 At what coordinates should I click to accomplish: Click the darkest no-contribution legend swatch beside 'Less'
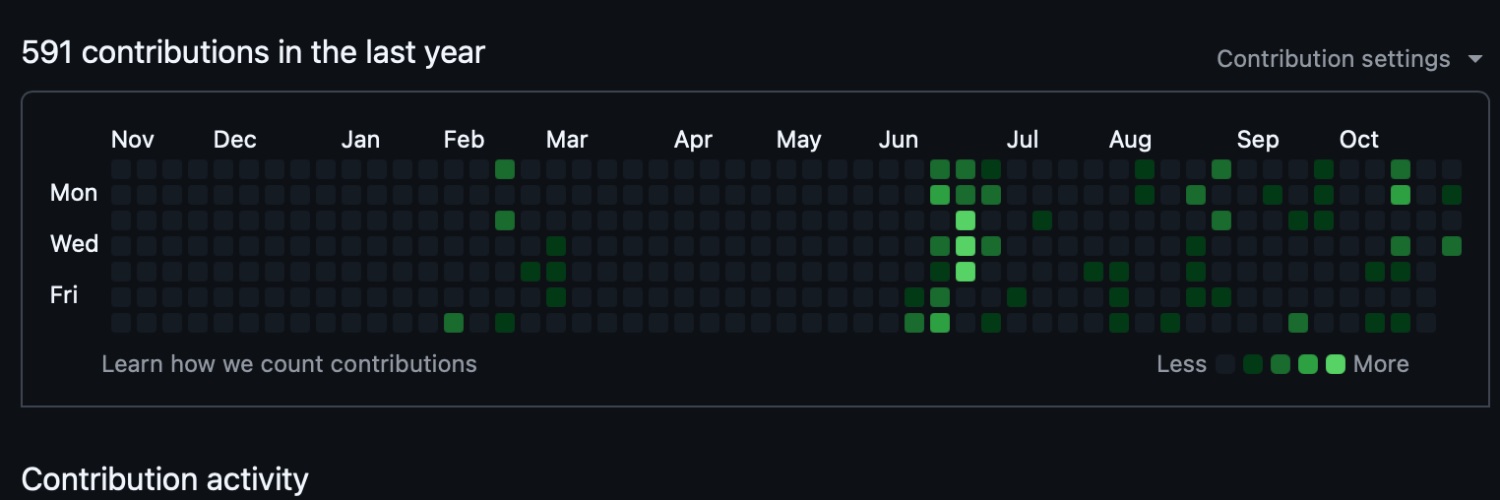coord(1225,365)
